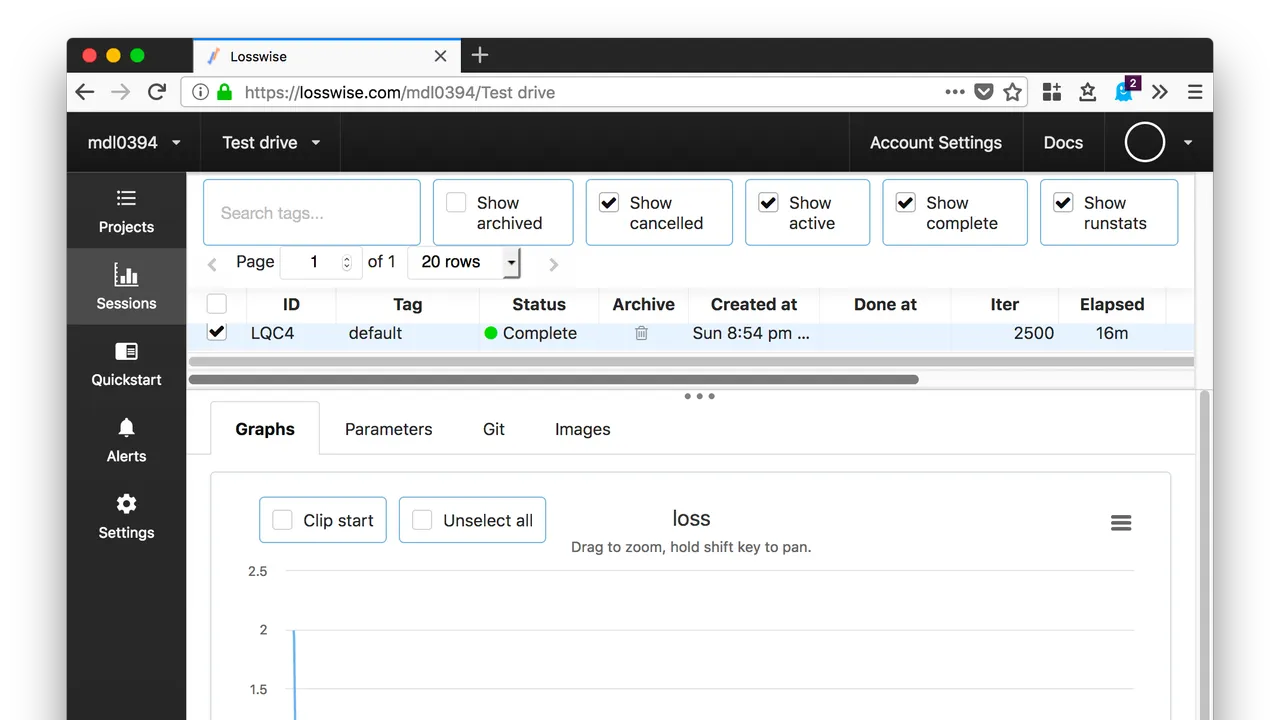This screenshot has height=720, width=1280.
Task: Expand the mdl0394 account dropdown
Action: coord(134,142)
